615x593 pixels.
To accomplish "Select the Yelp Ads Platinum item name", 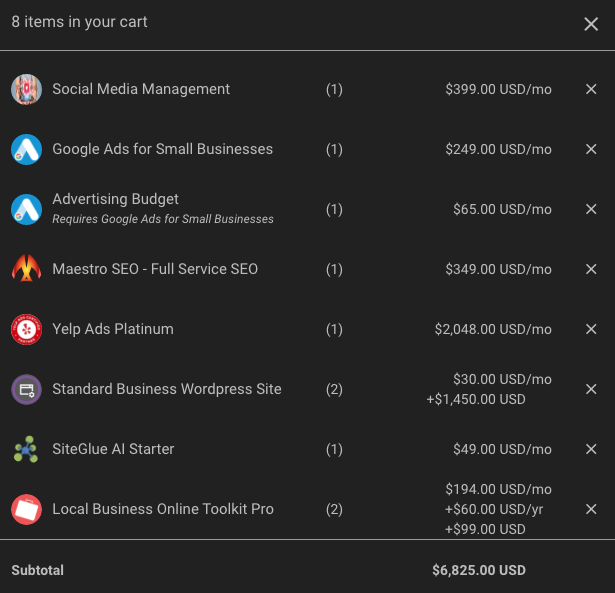I will (x=113, y=329).
